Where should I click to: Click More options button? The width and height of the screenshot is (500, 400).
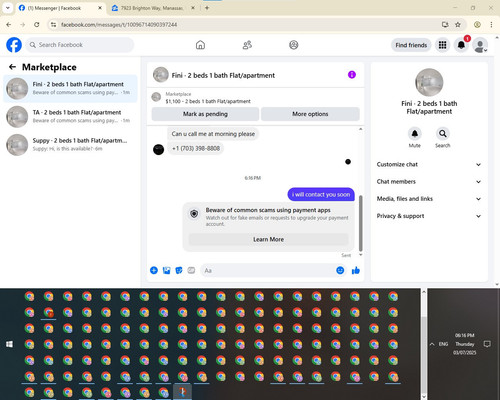[x=310, y=114]
